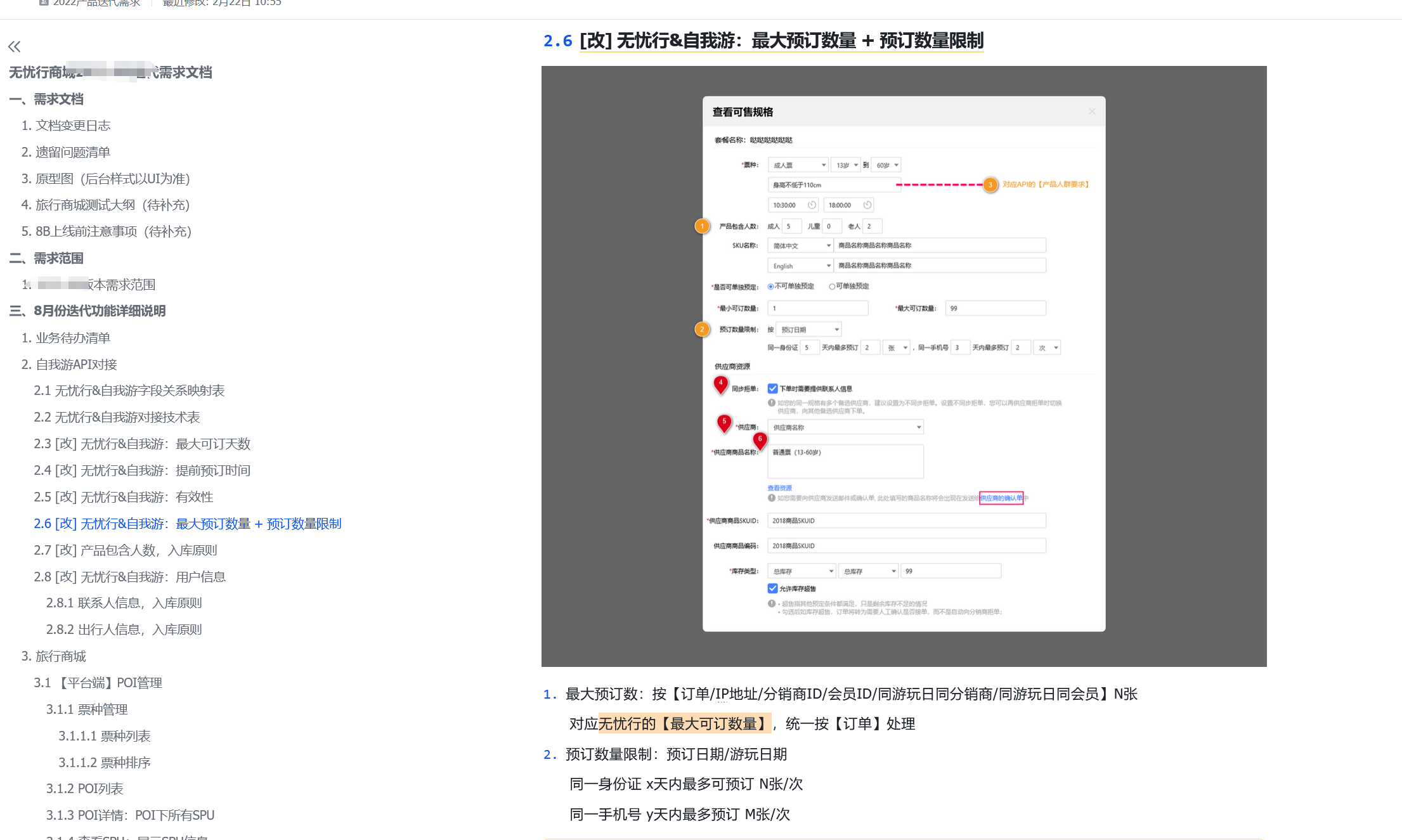Jump to 4. 旅行商城测试大纲（待补充）

point(105,205)
